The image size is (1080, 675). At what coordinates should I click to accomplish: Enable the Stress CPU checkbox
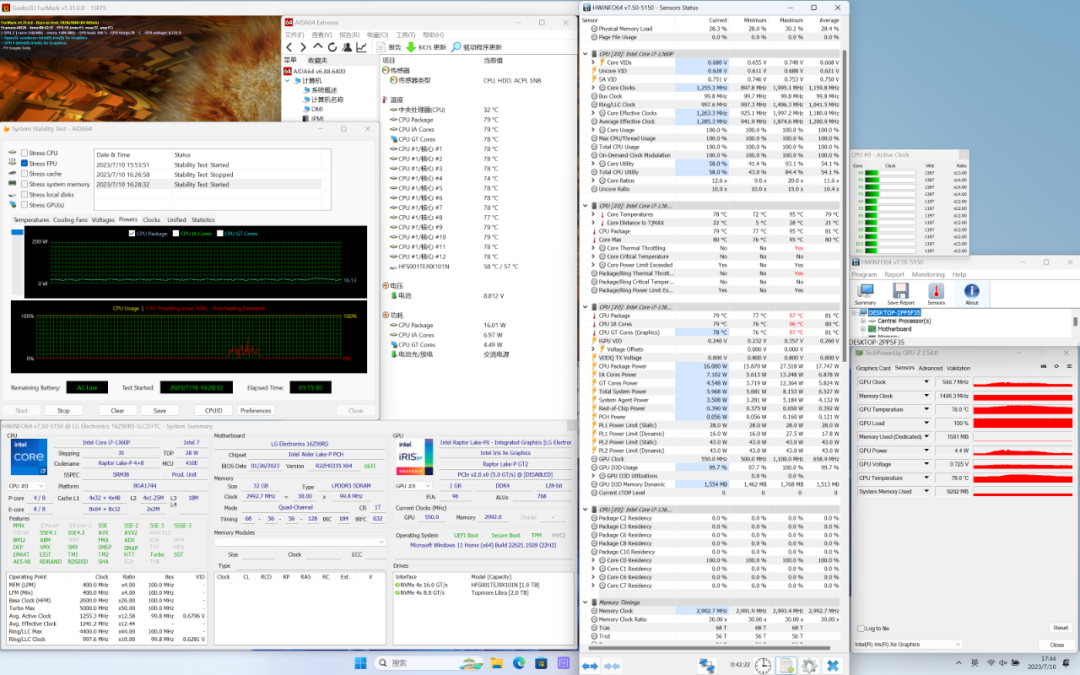click(x=25, y=153)
